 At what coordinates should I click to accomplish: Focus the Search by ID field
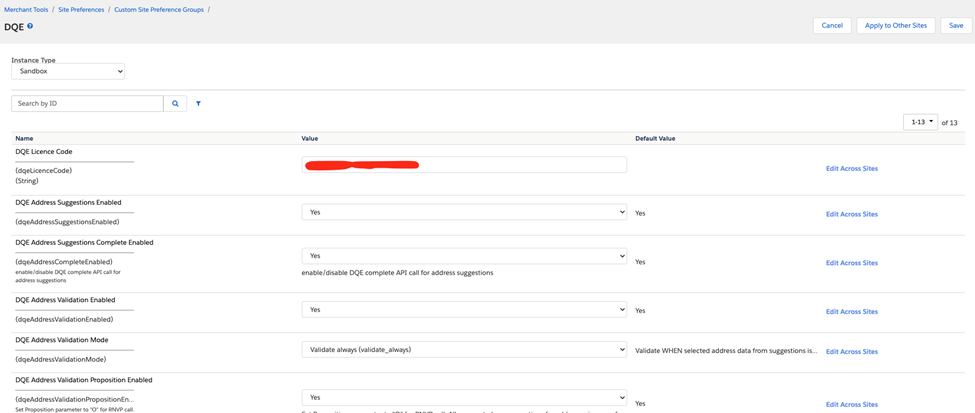pyautogui.click(x=88, y=104)
